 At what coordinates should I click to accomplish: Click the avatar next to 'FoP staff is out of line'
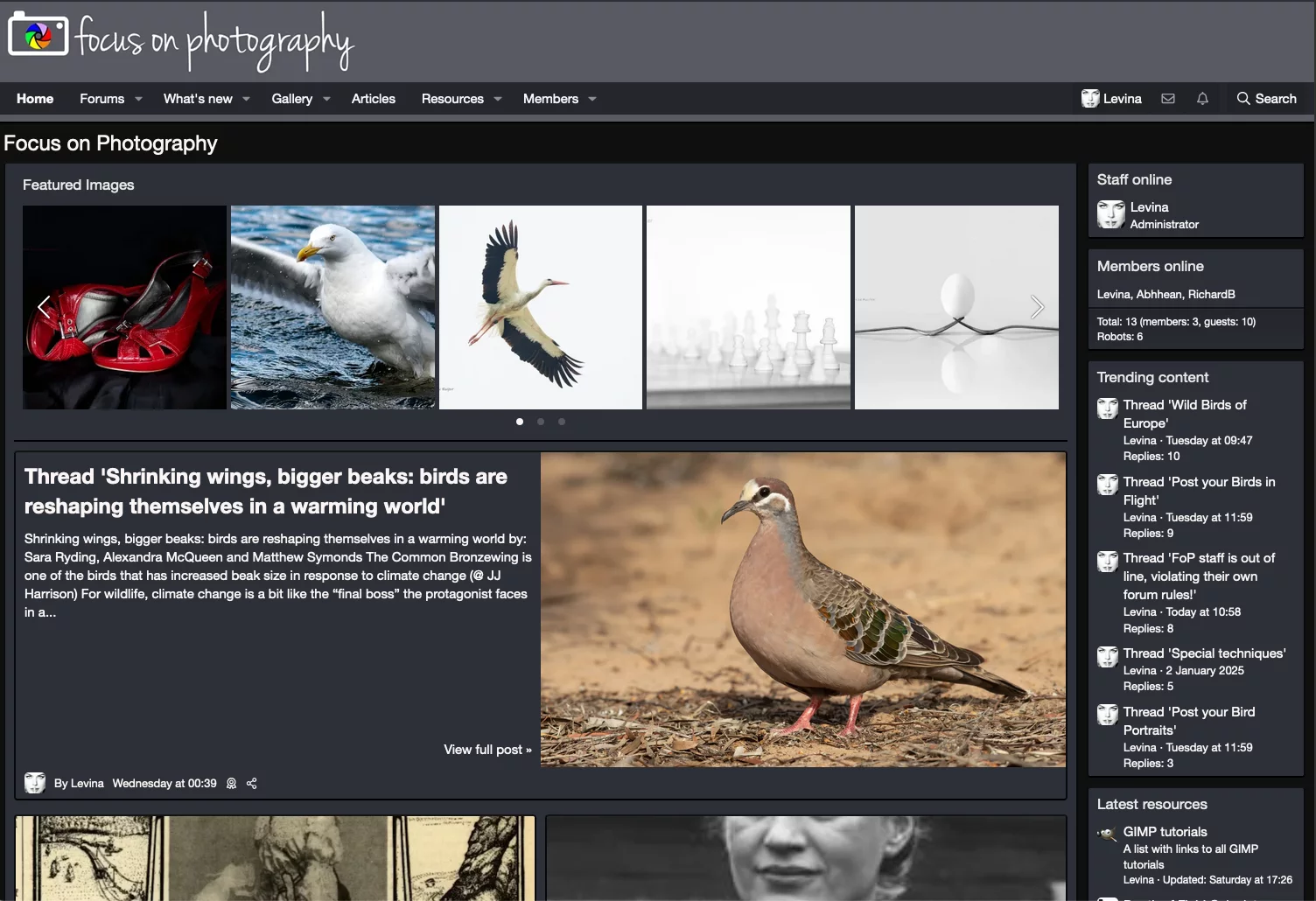pyautogui.click(x=1108, y=562)
